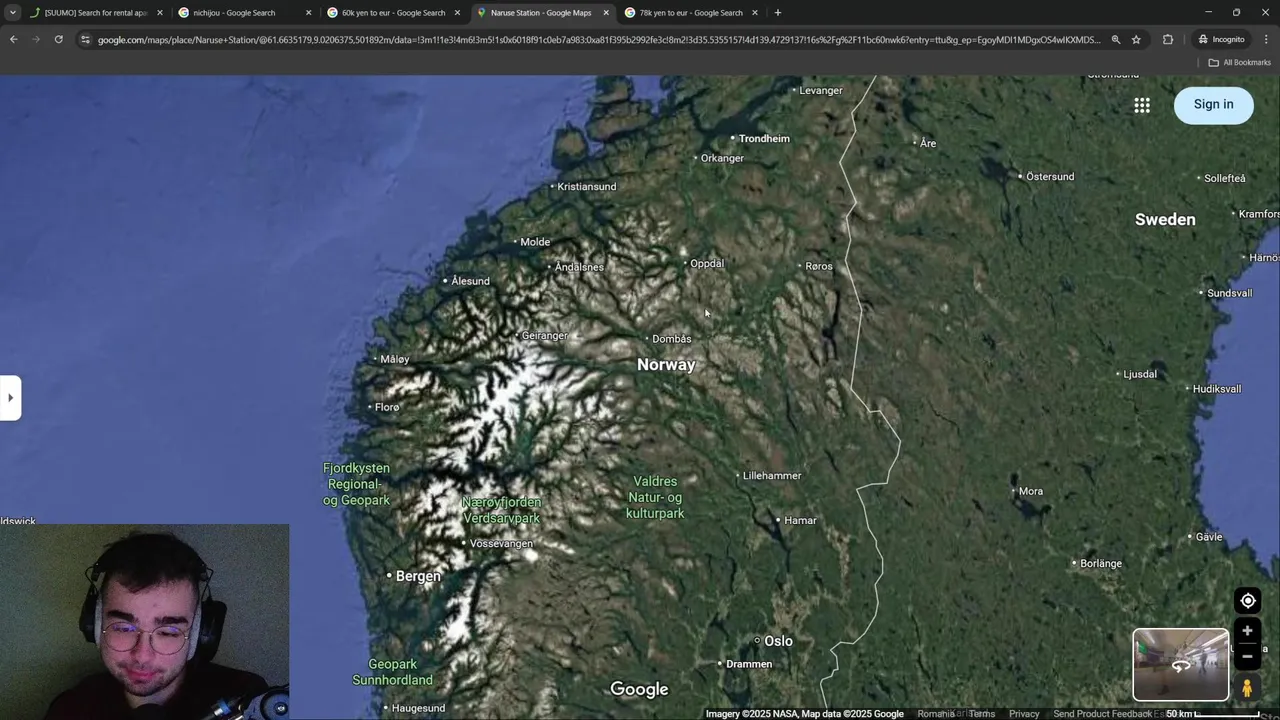Open the Terms link
The width and height of the screenshot is (1280, 720).
982,714
